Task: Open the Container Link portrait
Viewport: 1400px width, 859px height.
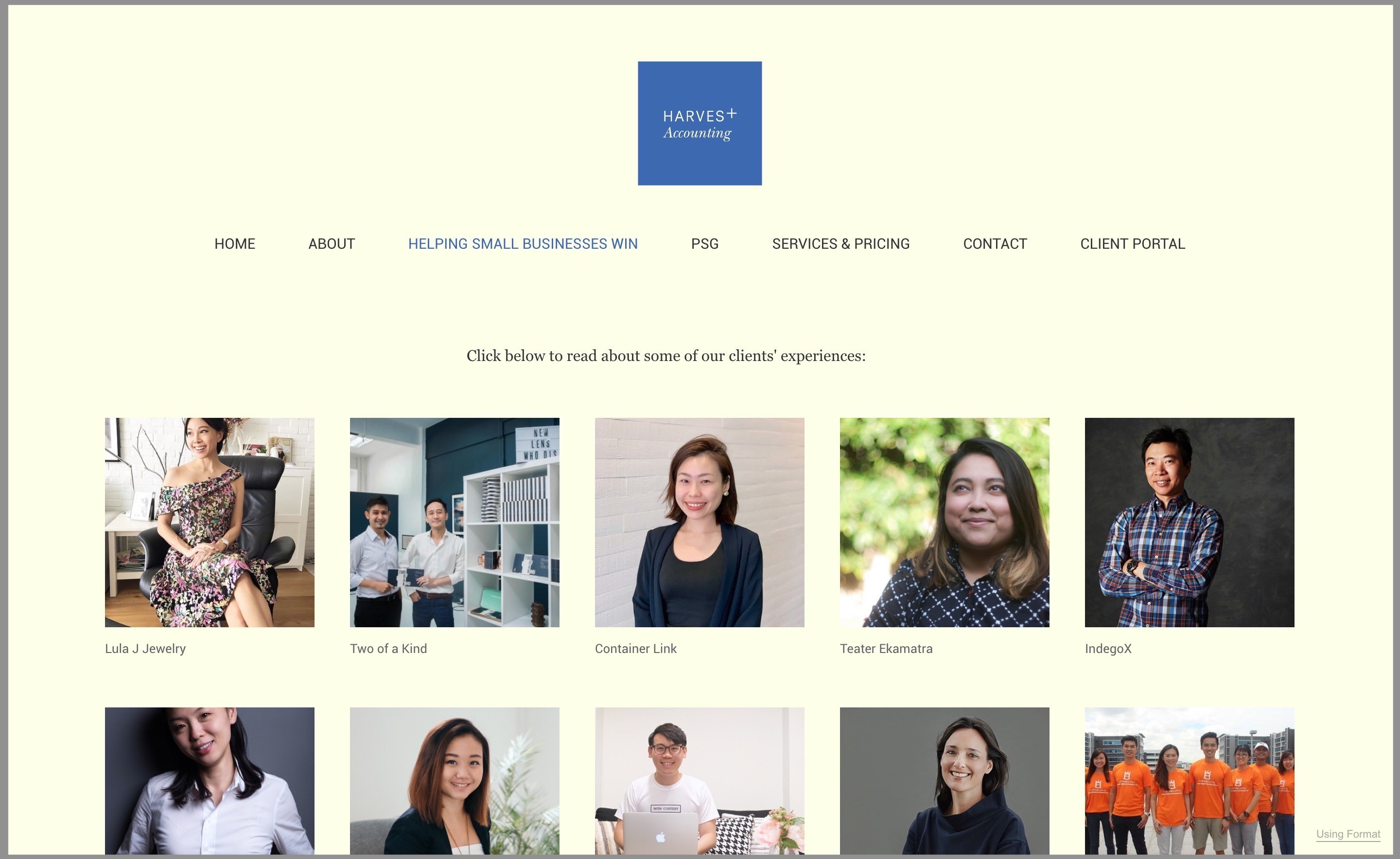Action: pyautogui.click(x=700, y=523)
